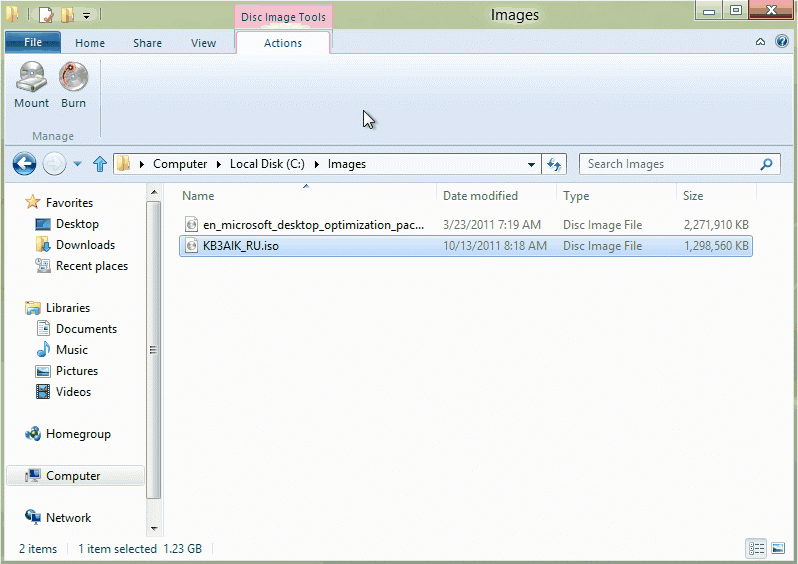This screenshot has width=798, height=564.
Task: Click the 3/23/2011 7:19 AM date cell
Action: (492, 224)
